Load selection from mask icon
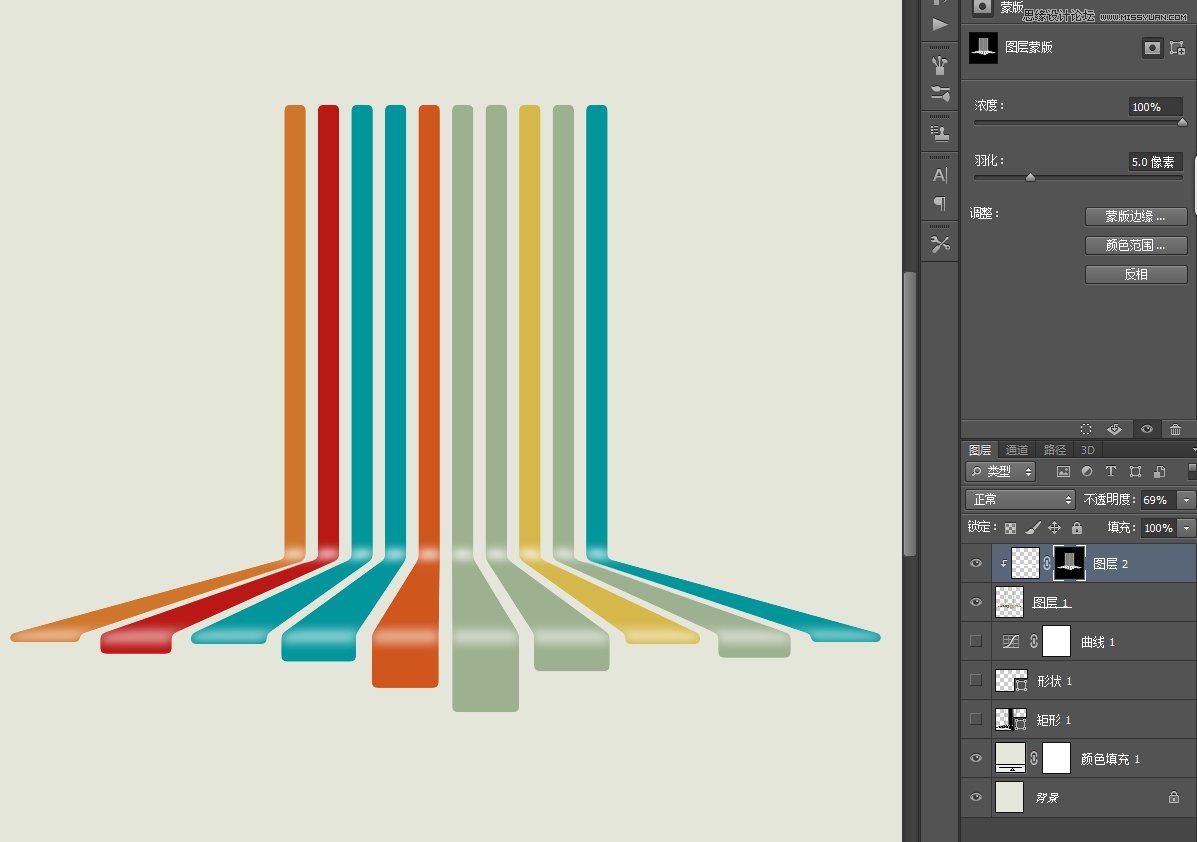1197x842 pixels. [1086, 430]
